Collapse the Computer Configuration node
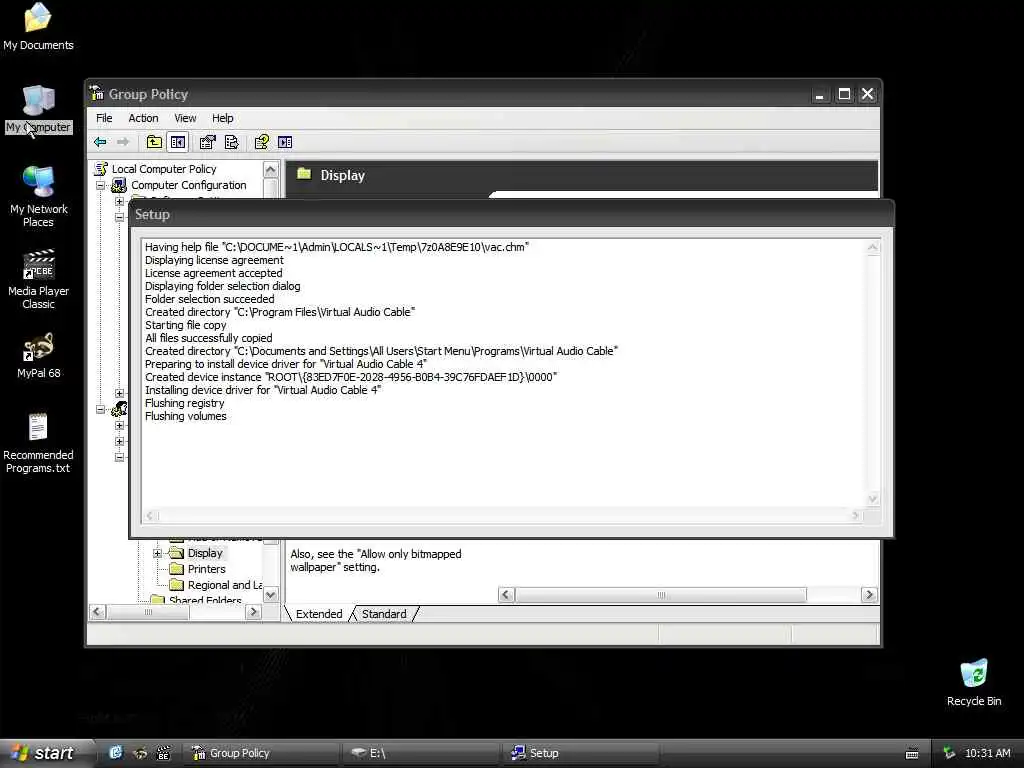 tap(101, 185)
